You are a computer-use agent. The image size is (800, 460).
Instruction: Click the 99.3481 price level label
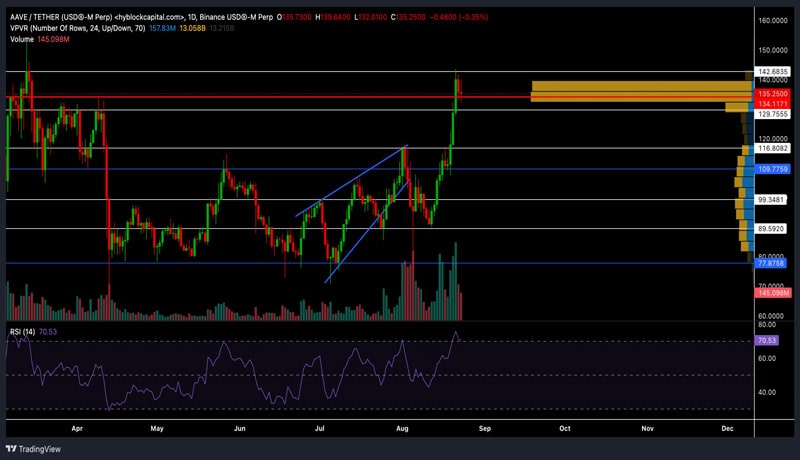[775, 200]
